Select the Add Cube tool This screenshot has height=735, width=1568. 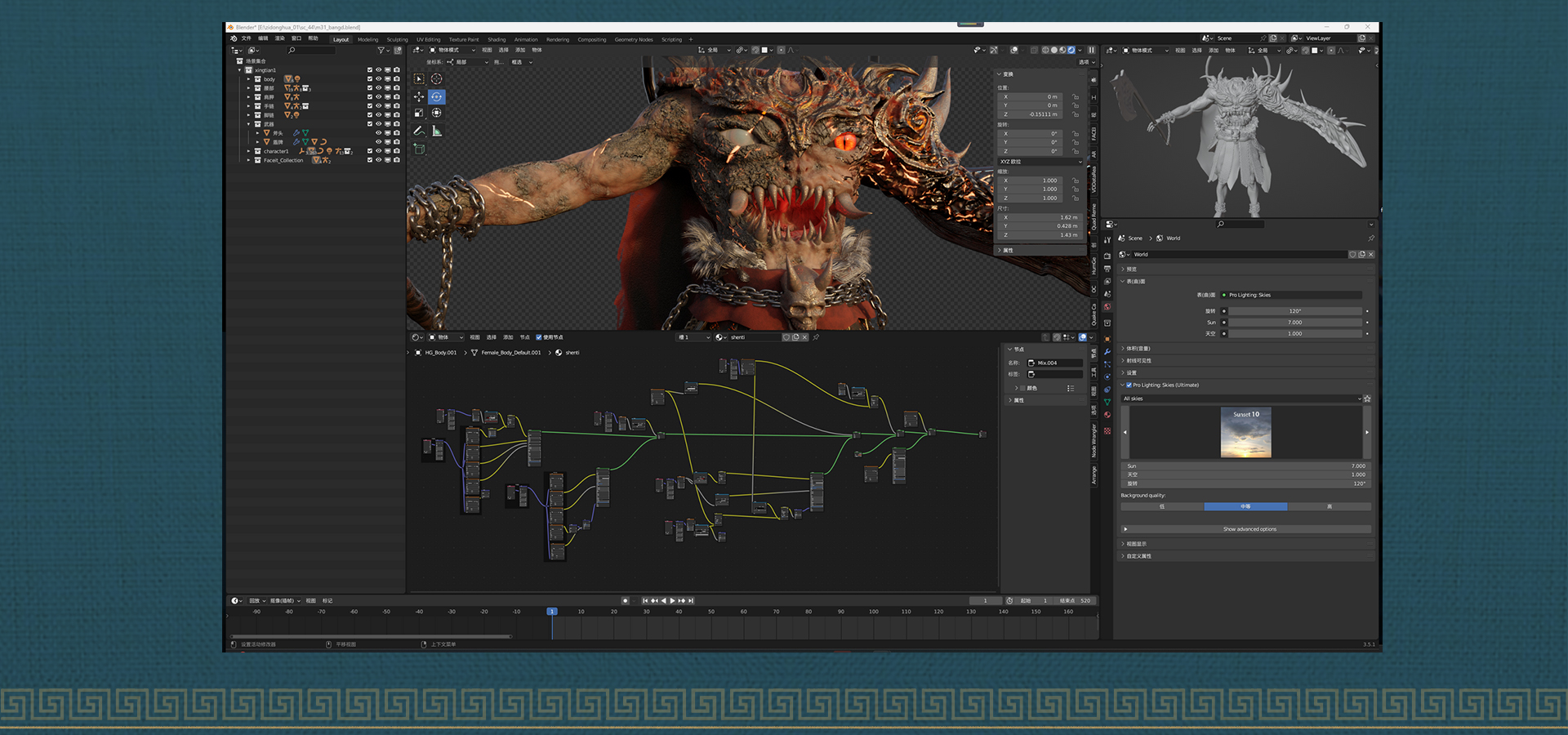click(419, 149)
